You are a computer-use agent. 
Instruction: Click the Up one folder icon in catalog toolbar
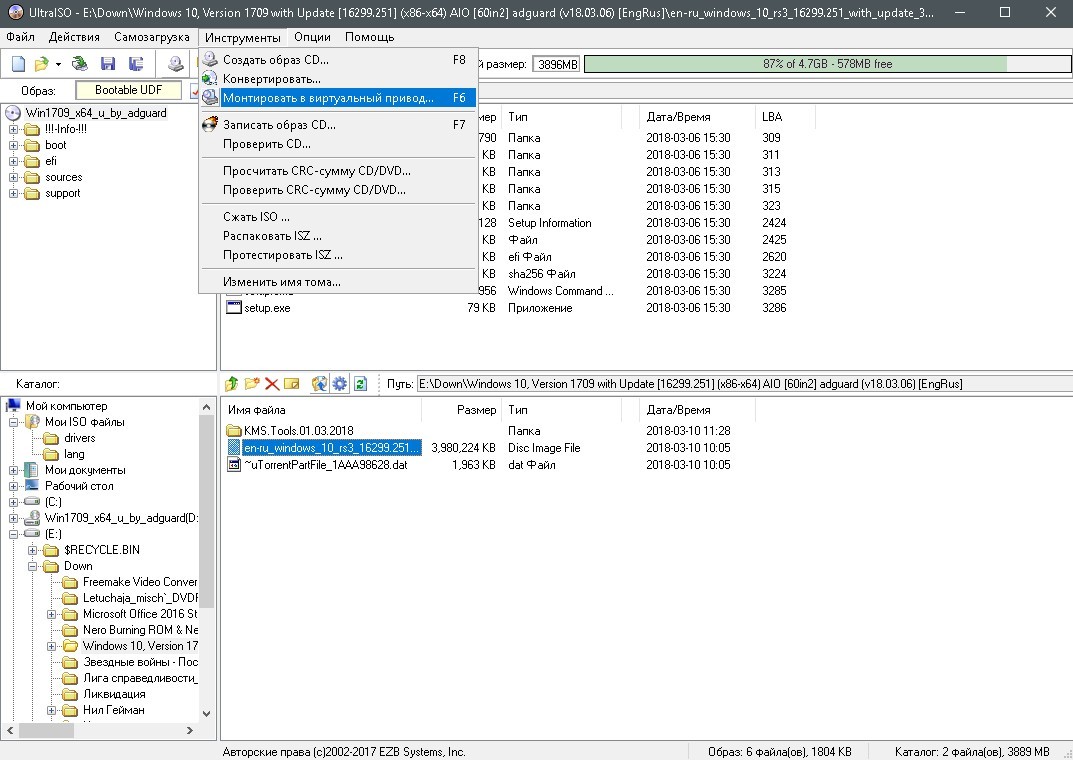(x=231, y=384)
